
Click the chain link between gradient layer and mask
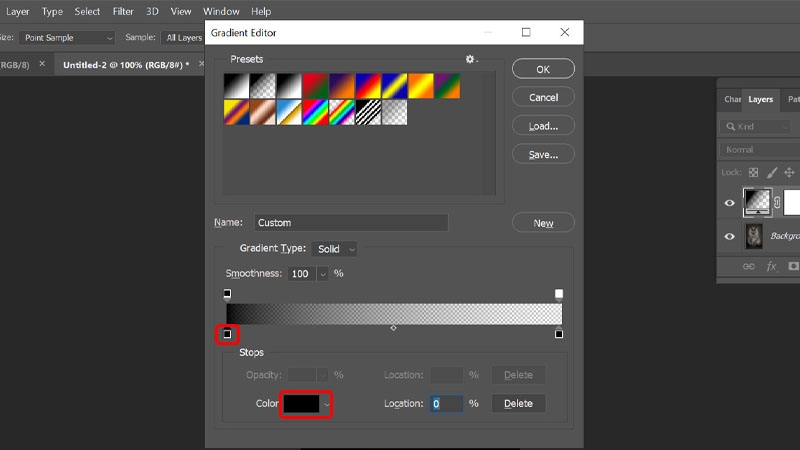pyautogui.click(x=777, y=202)
